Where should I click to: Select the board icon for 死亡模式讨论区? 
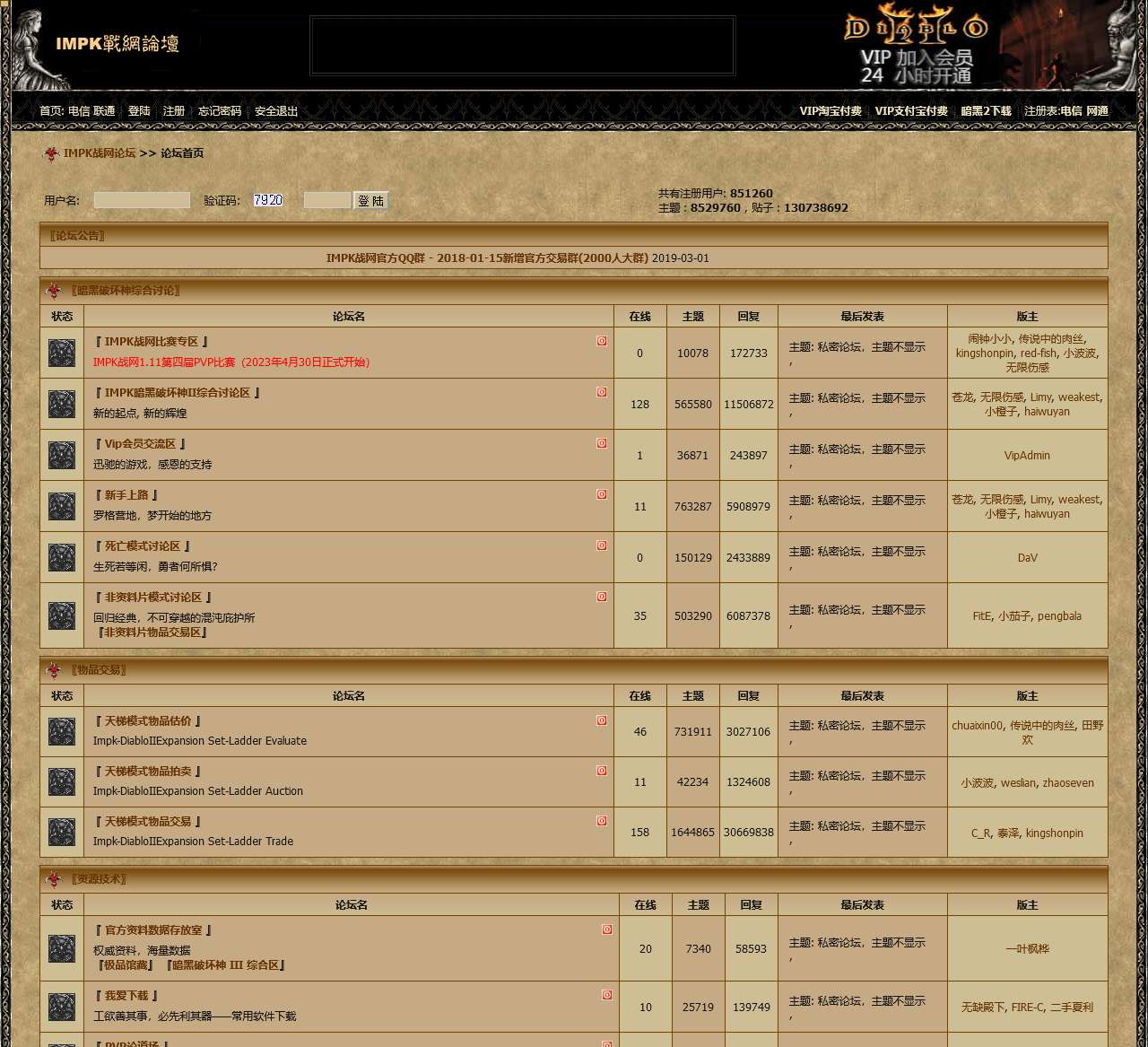point(61,557)
